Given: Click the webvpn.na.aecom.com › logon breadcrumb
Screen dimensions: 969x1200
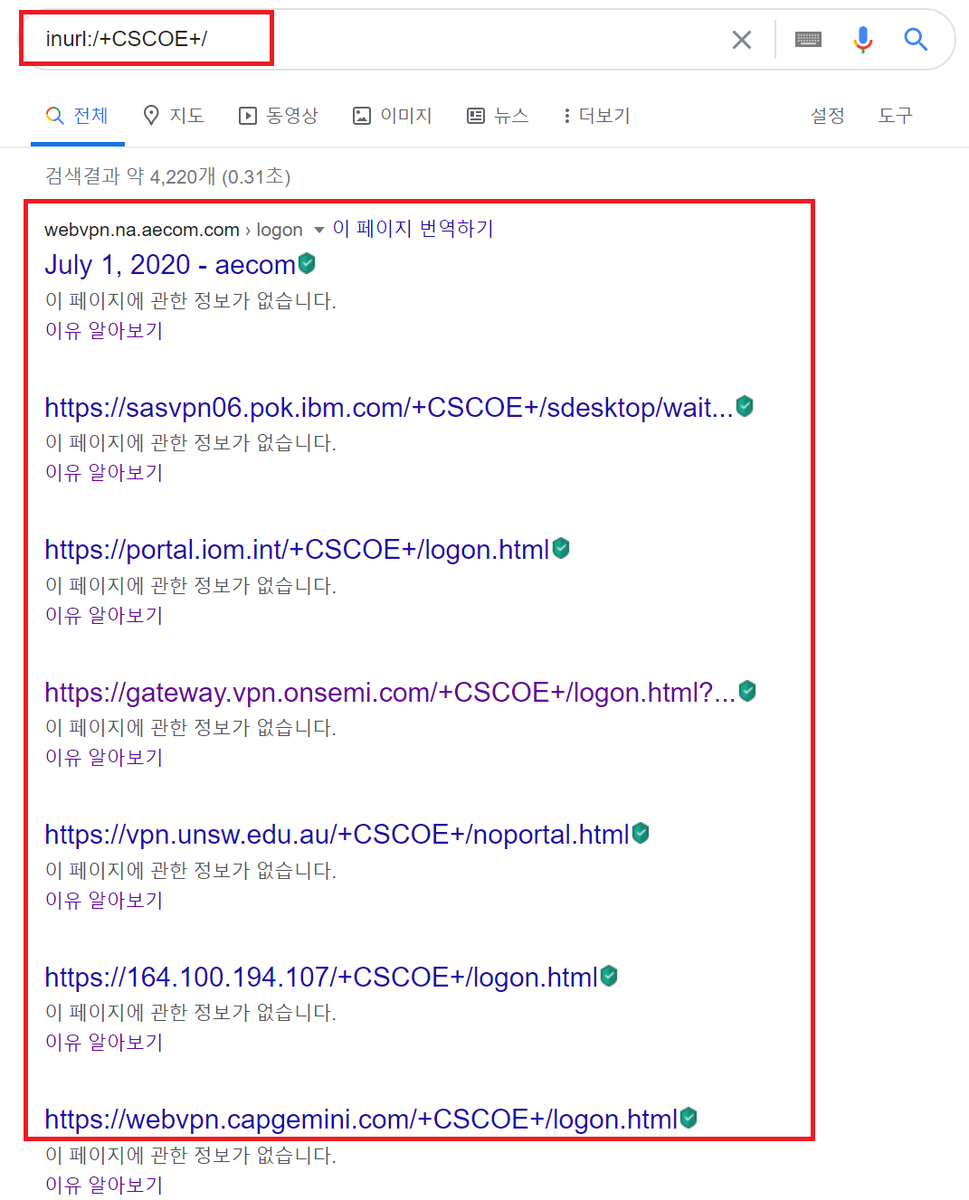Looking at the screenshot, I should pos(173,230).
